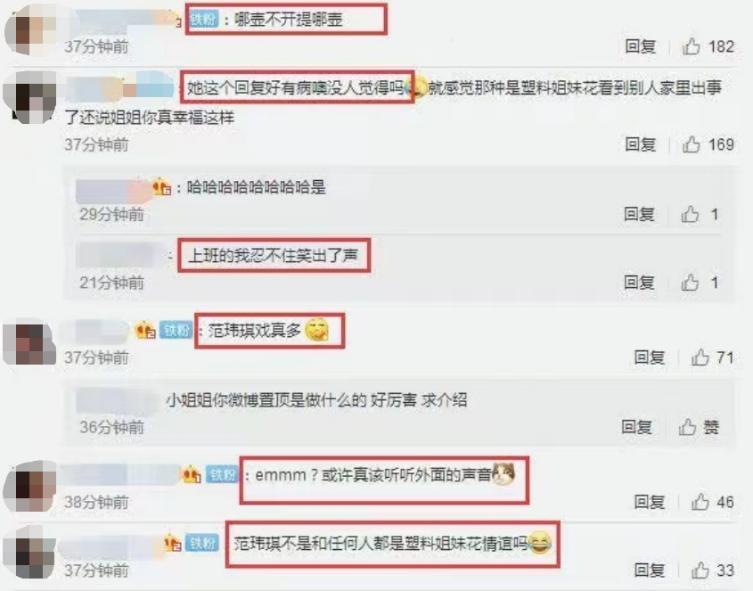Like the last comment with 33 likes
753x591 pixels.
click(700, 570)
